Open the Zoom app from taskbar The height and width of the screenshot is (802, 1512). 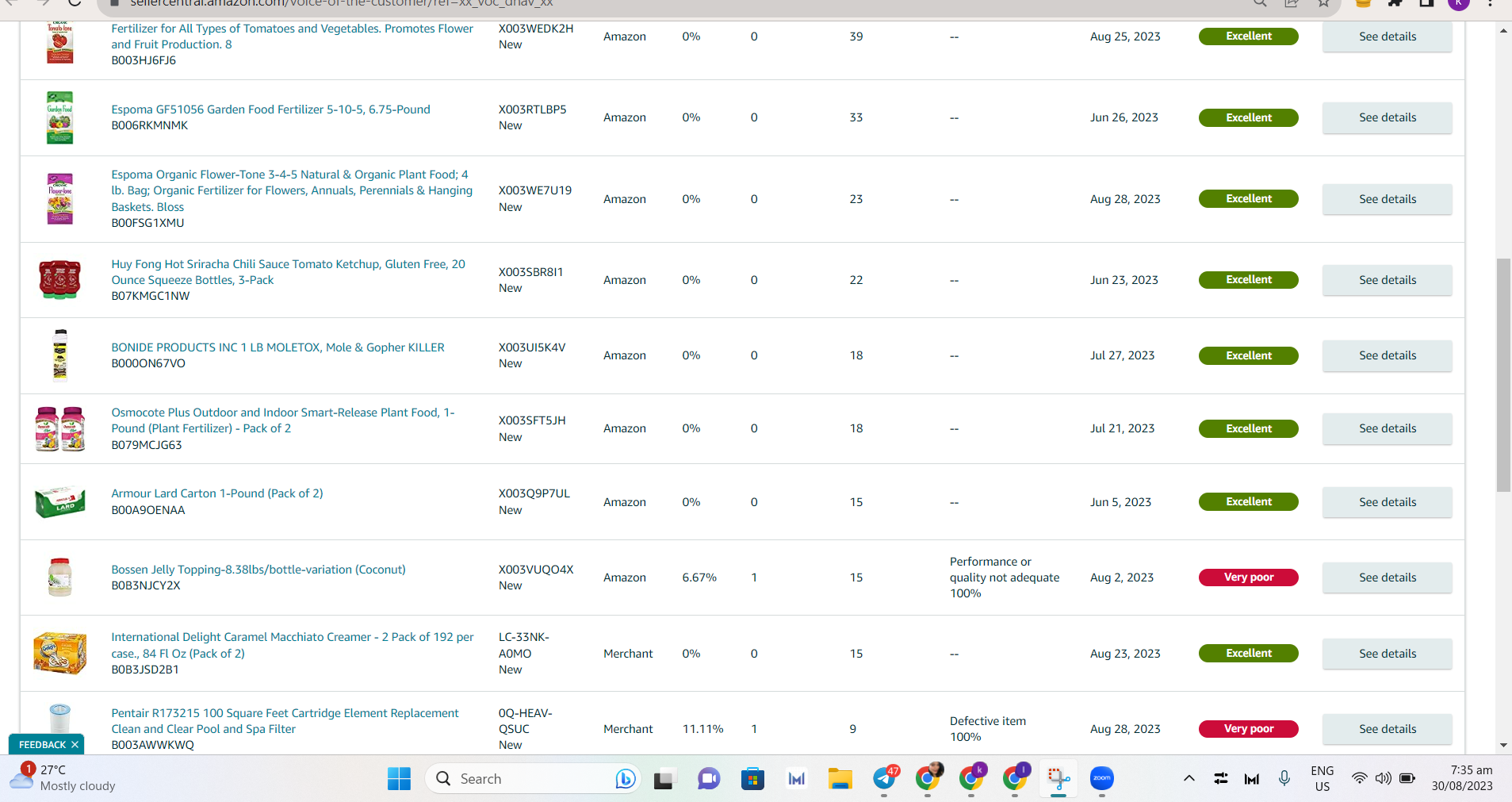tap(1102, 778)
